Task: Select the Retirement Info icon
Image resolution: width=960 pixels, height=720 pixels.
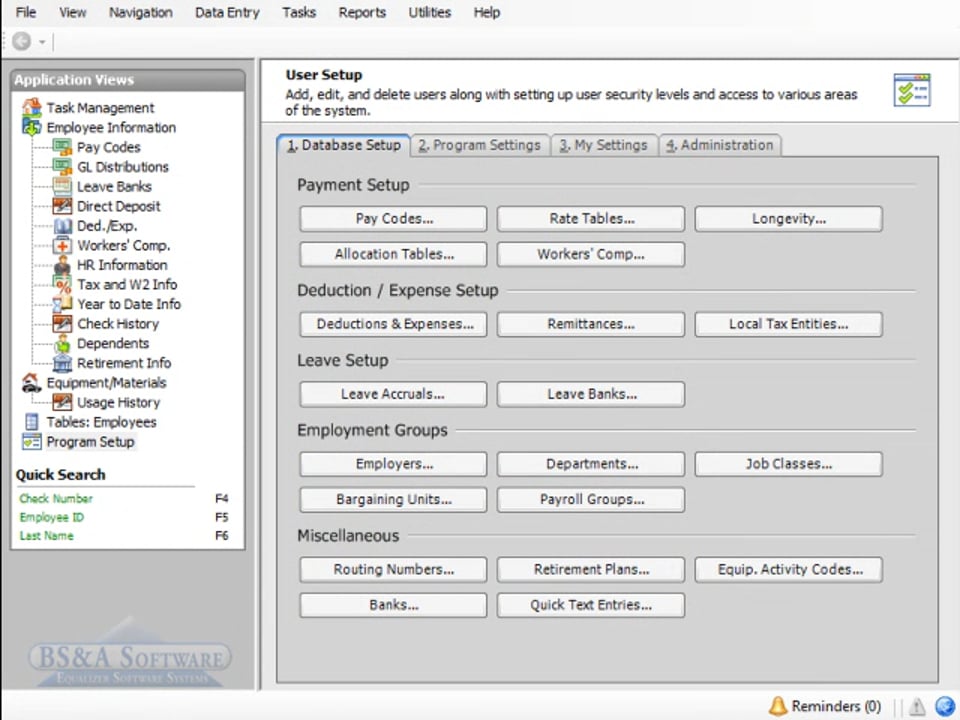Action: pos(62,363)
